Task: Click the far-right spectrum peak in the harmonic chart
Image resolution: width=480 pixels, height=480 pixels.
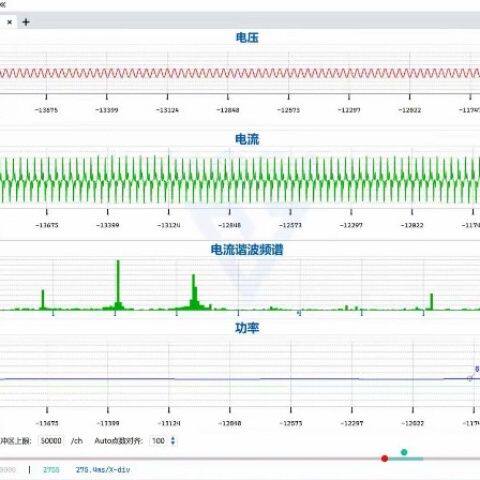Action: 432,301
